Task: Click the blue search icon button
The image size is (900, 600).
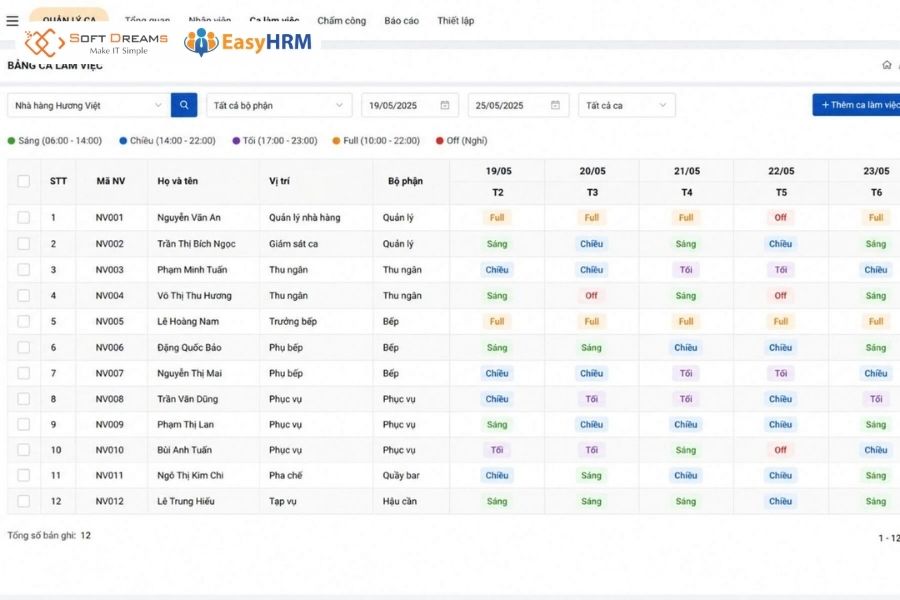Action: [x=184, y=105]
